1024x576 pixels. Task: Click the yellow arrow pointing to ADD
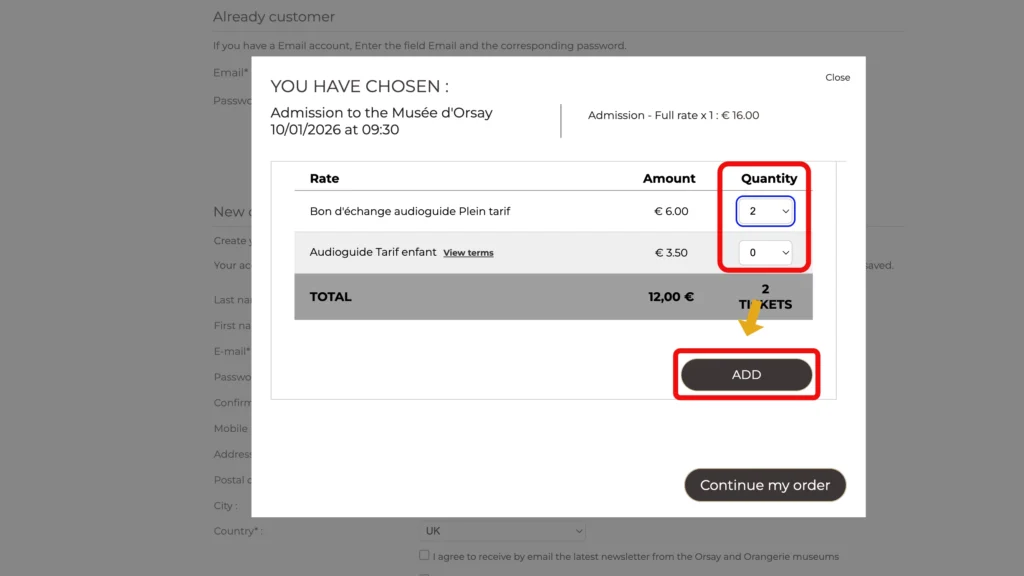[750, 321]
